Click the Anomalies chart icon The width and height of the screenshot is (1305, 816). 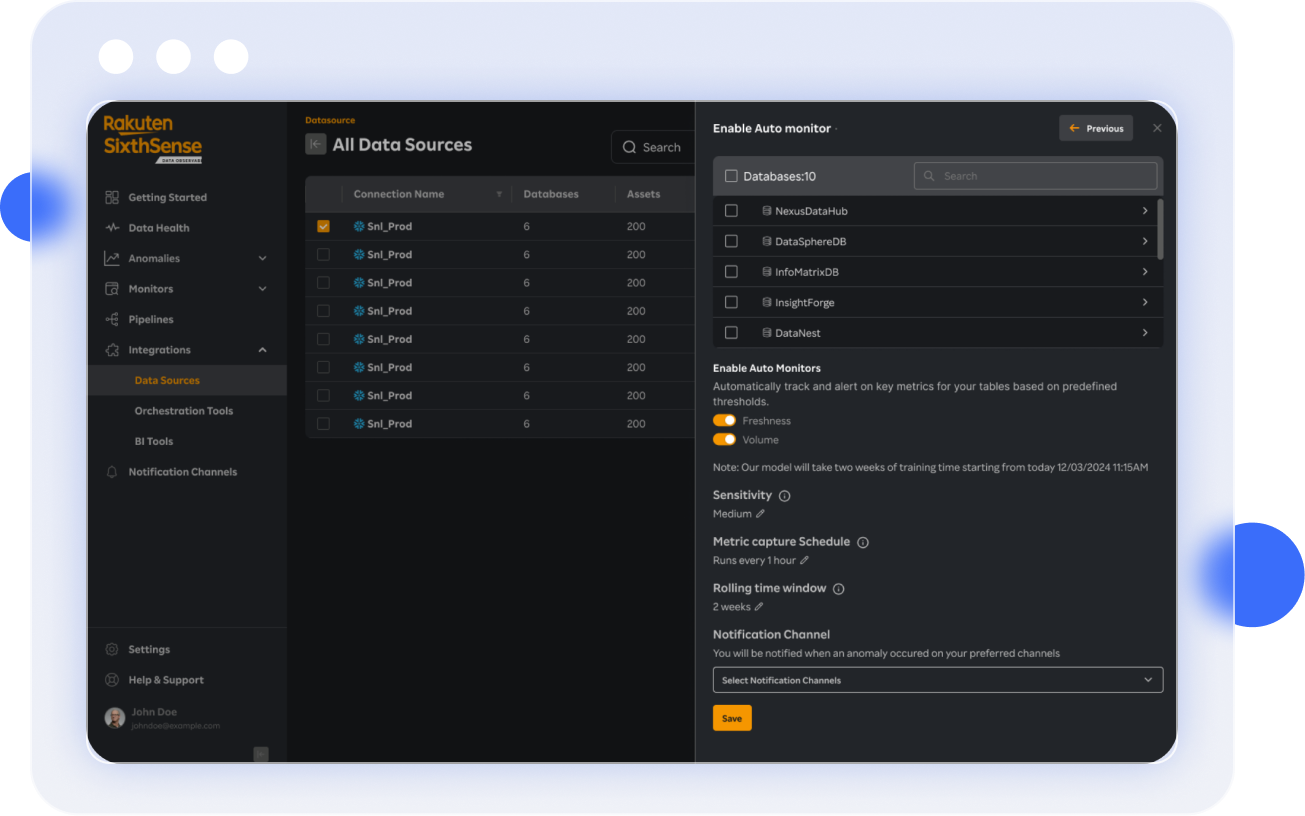(112, 258)
